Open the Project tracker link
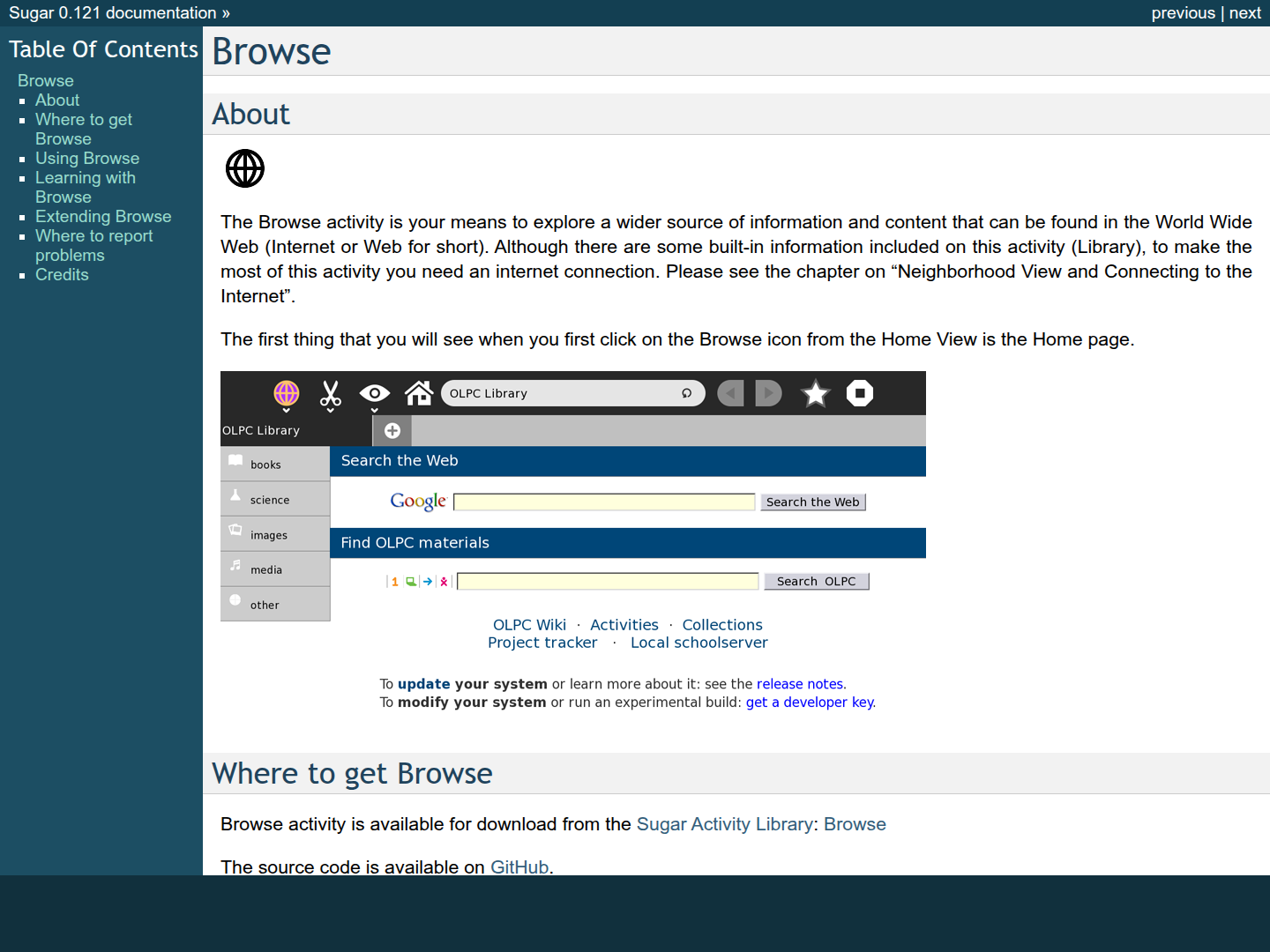The height and width of the screenshot is (952, 1270). tap(542, 643)
